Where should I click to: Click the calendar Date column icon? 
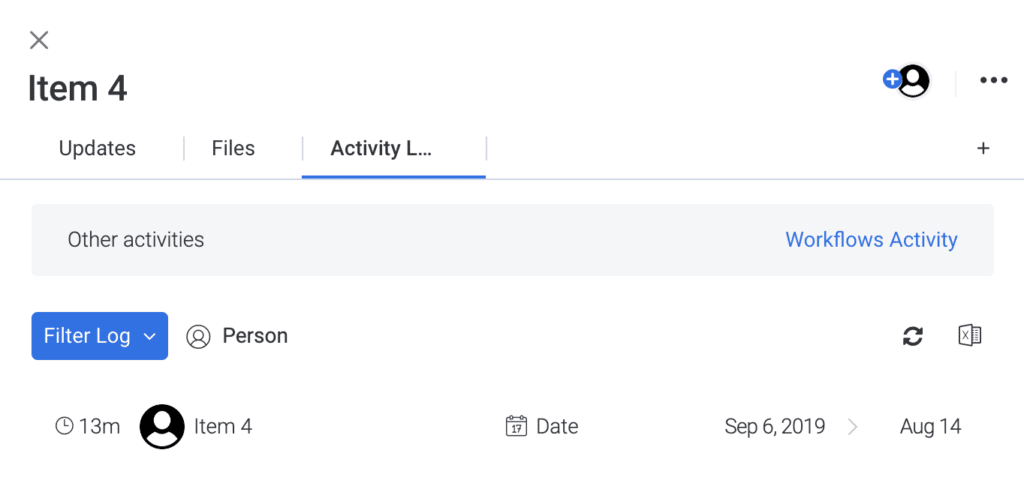pyautogui.click(x=516, y=426)
